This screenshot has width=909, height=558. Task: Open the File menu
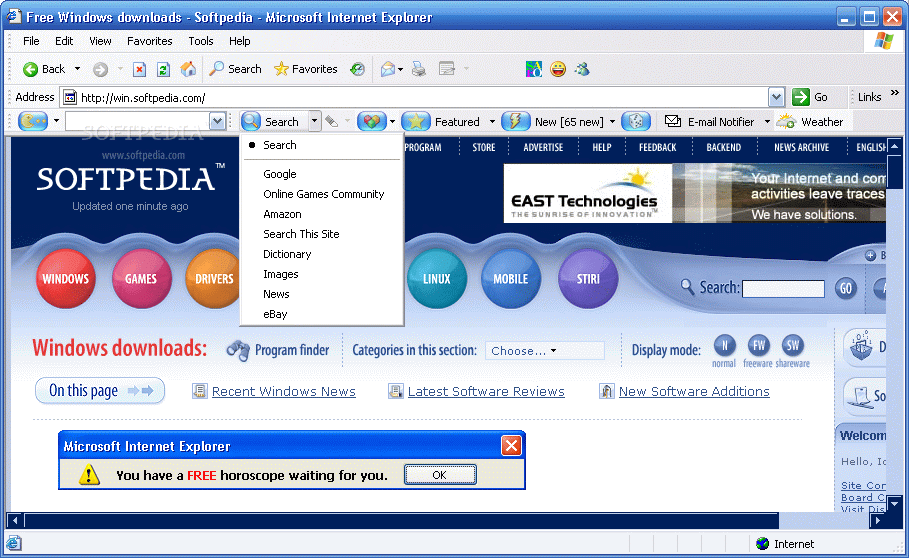point(31,41)
